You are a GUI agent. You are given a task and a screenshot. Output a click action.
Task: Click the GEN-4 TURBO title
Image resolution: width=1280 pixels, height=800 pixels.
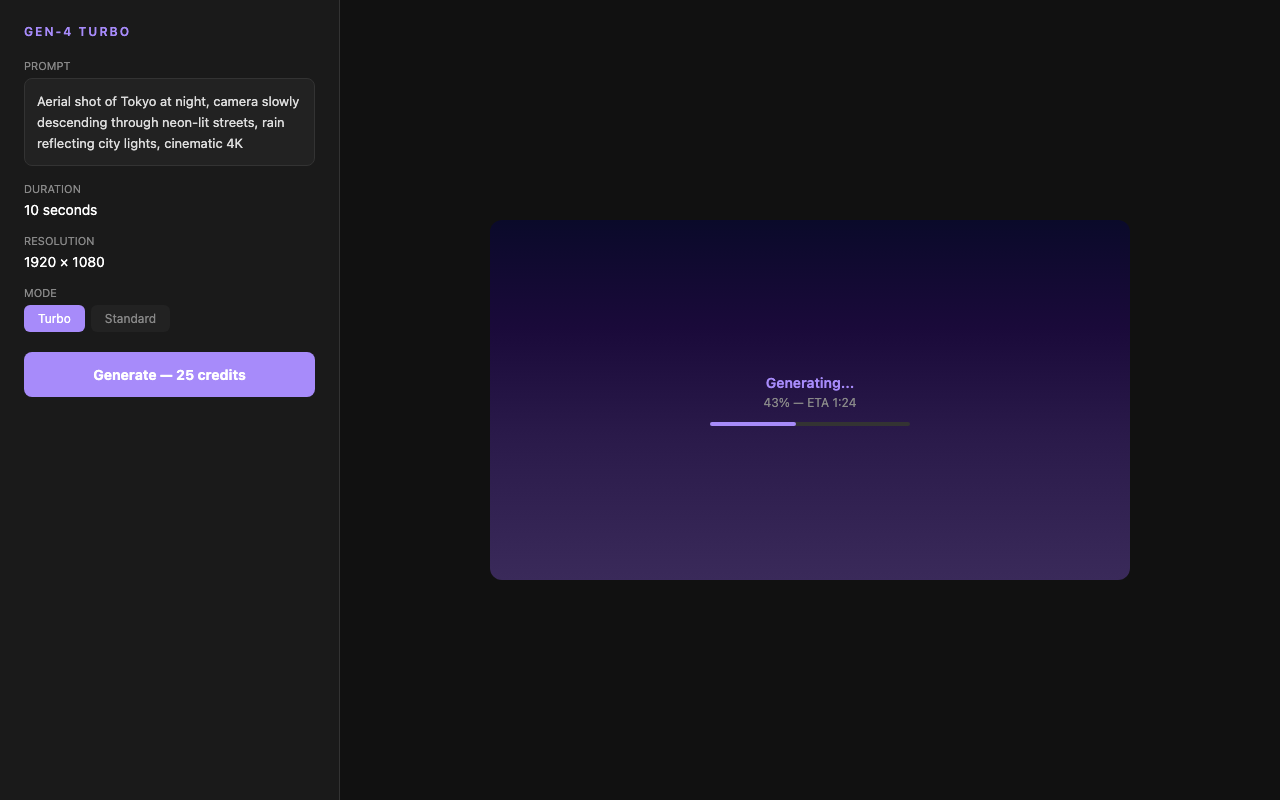77,32
